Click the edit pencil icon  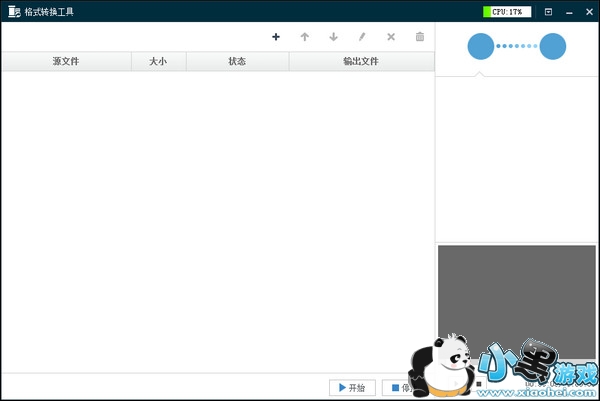pos(362,37)
